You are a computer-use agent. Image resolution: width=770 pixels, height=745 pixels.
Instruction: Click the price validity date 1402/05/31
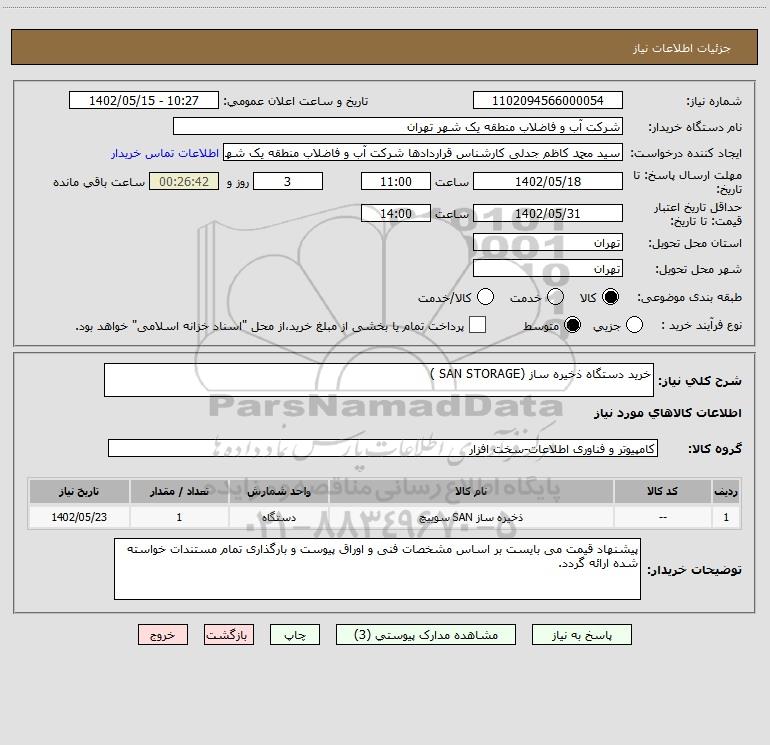[x=548, y=213]
